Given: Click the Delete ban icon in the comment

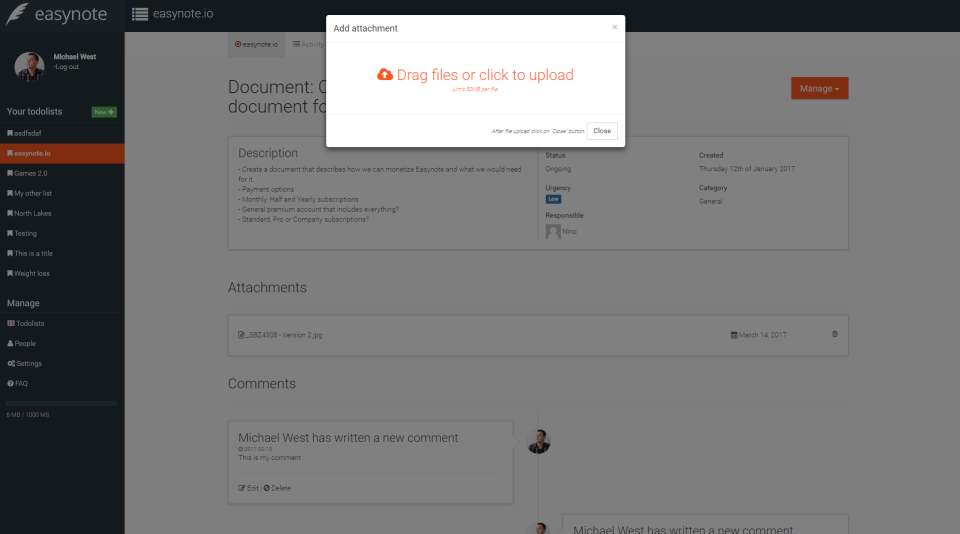Looking at the screenshot, I should click(267, 488).
